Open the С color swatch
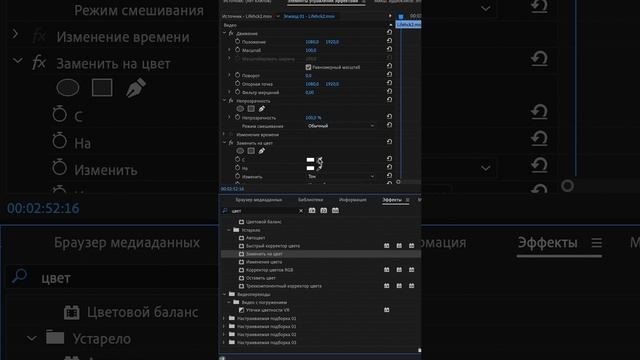The width and height of the screenshot is (640, 360). [x=310, y=160]
